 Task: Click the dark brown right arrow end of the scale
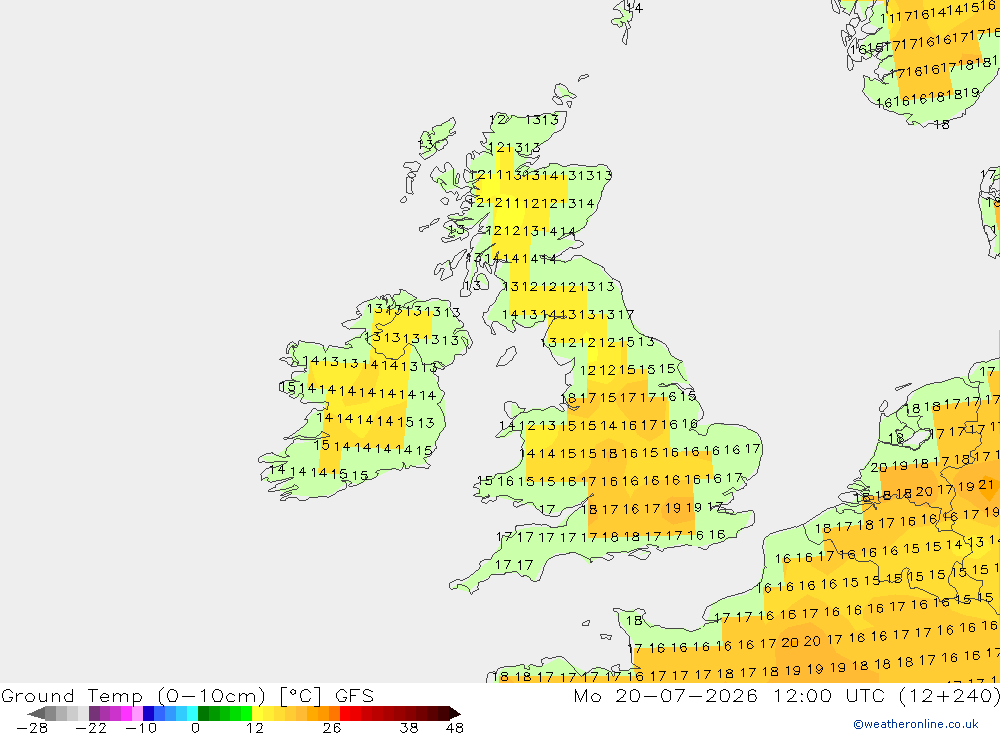(455, 713)
